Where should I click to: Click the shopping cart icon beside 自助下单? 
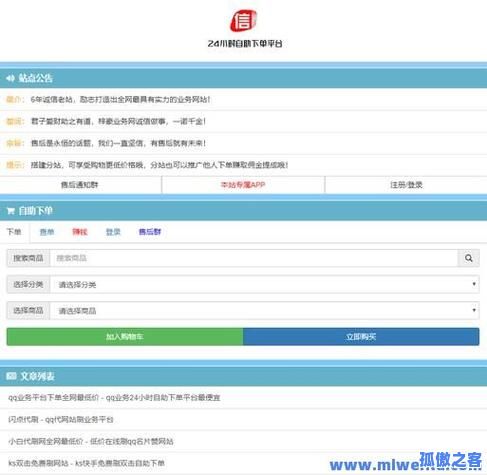pyautogui.click(x=10, y=211)
